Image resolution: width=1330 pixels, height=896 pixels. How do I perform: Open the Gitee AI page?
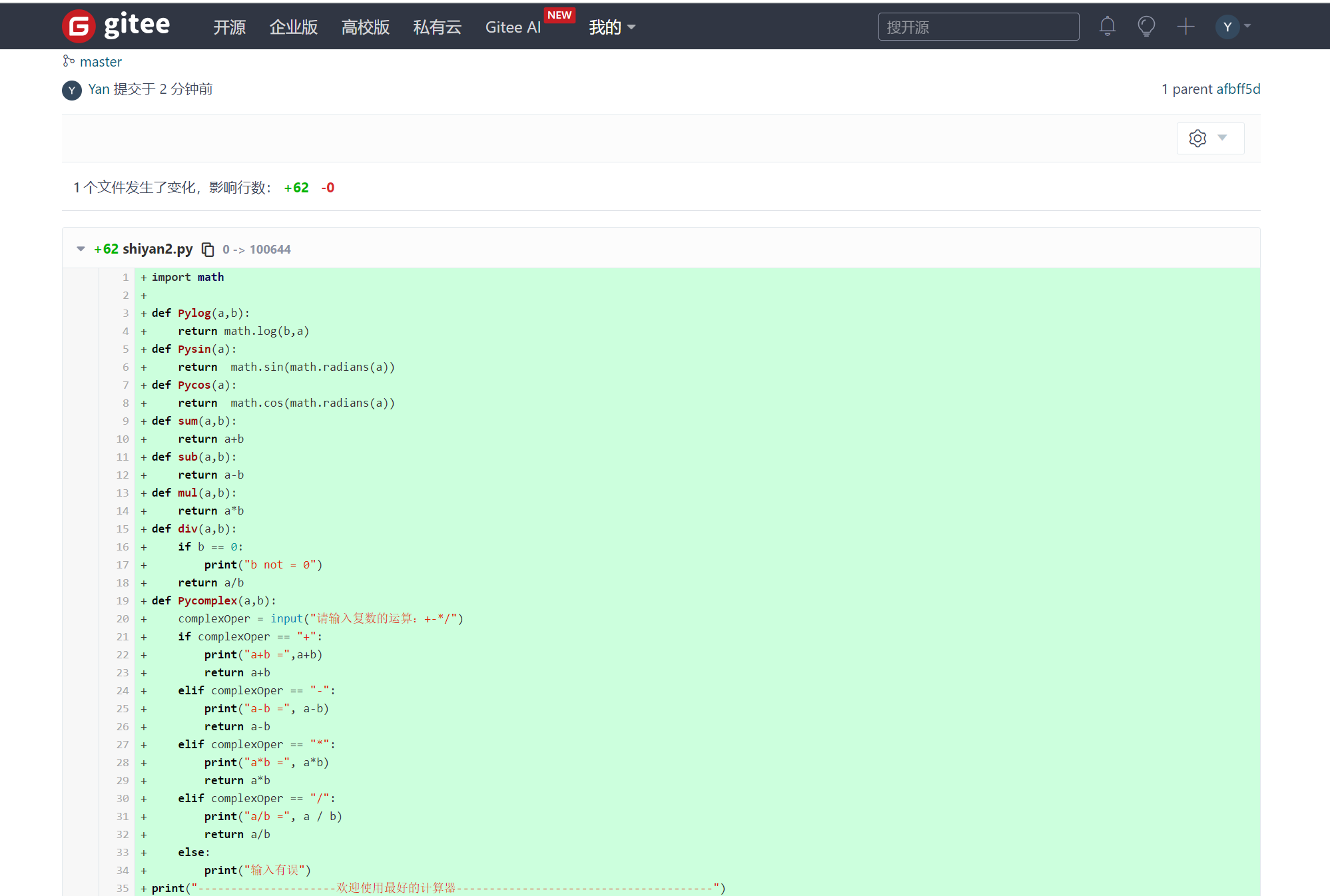pos(512,27)
